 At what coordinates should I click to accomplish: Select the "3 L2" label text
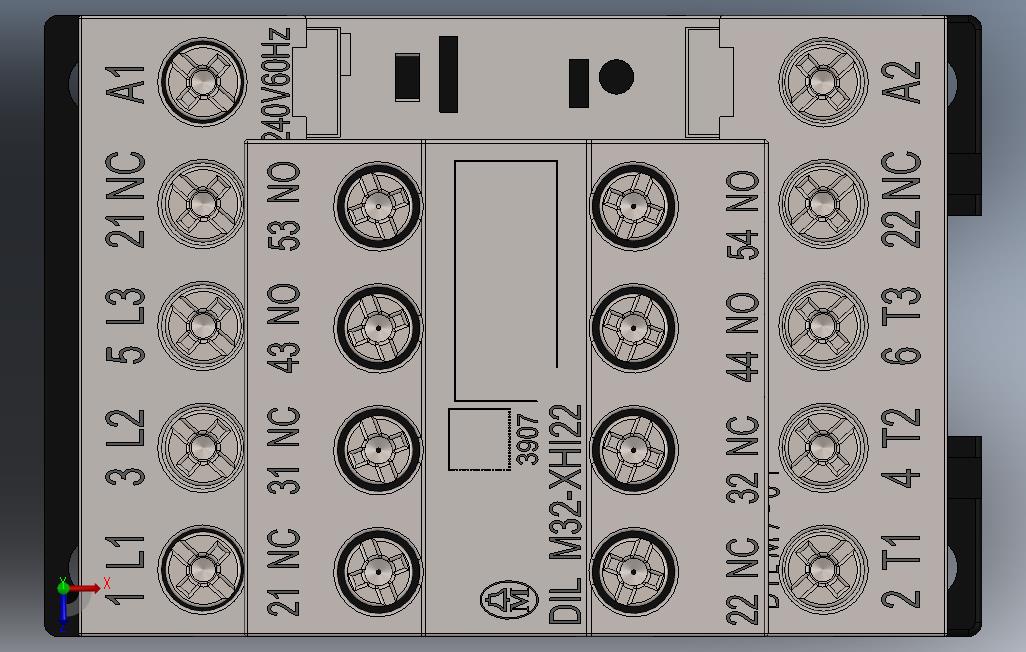point(126,448)
